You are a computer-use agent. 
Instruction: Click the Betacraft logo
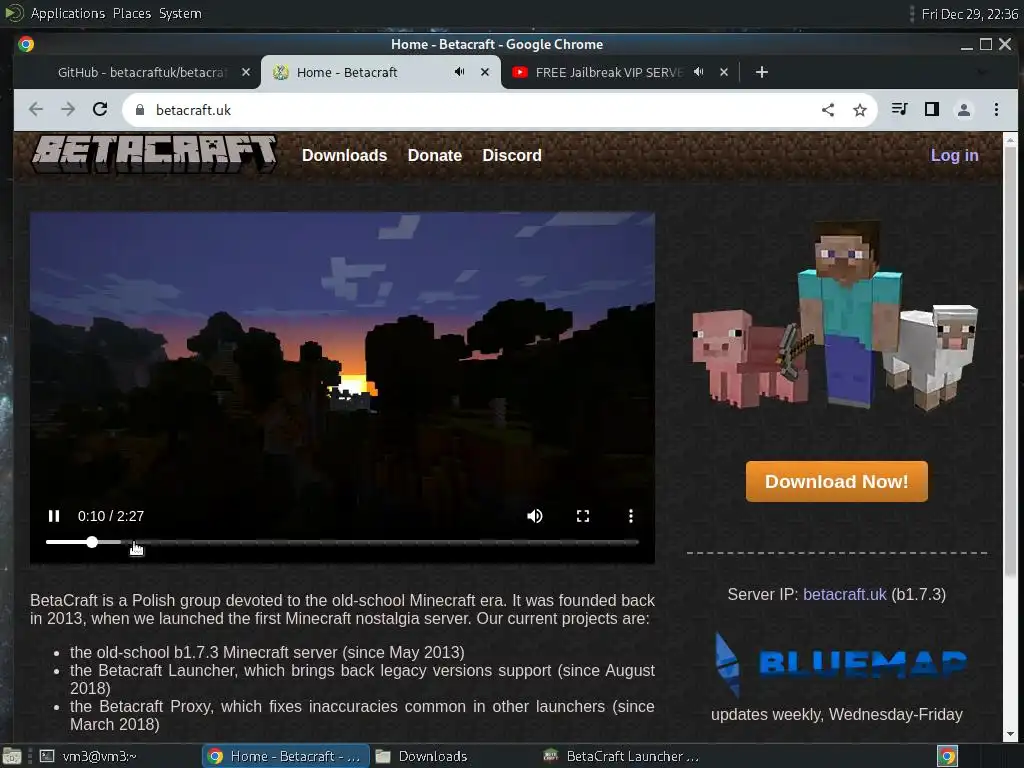155,155
